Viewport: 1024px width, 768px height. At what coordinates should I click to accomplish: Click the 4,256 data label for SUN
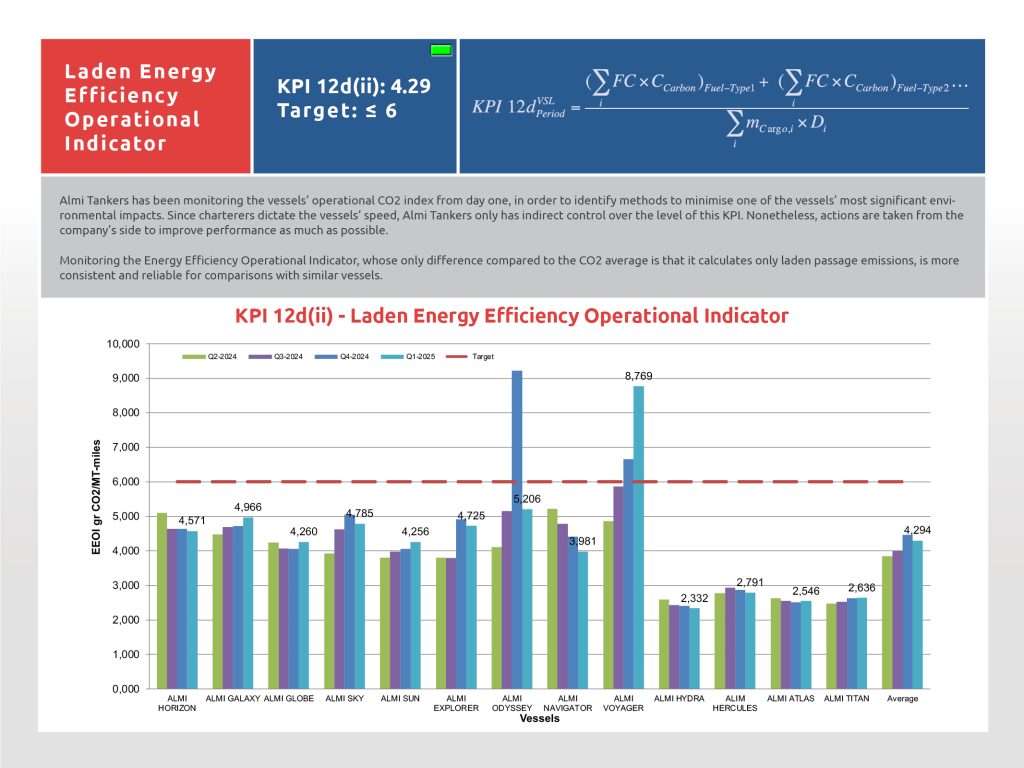coord(415,532)
